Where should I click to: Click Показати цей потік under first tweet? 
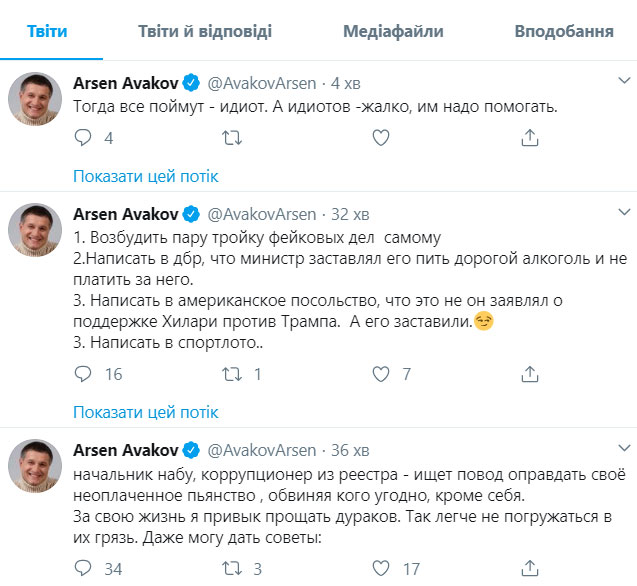pos(146,176)
